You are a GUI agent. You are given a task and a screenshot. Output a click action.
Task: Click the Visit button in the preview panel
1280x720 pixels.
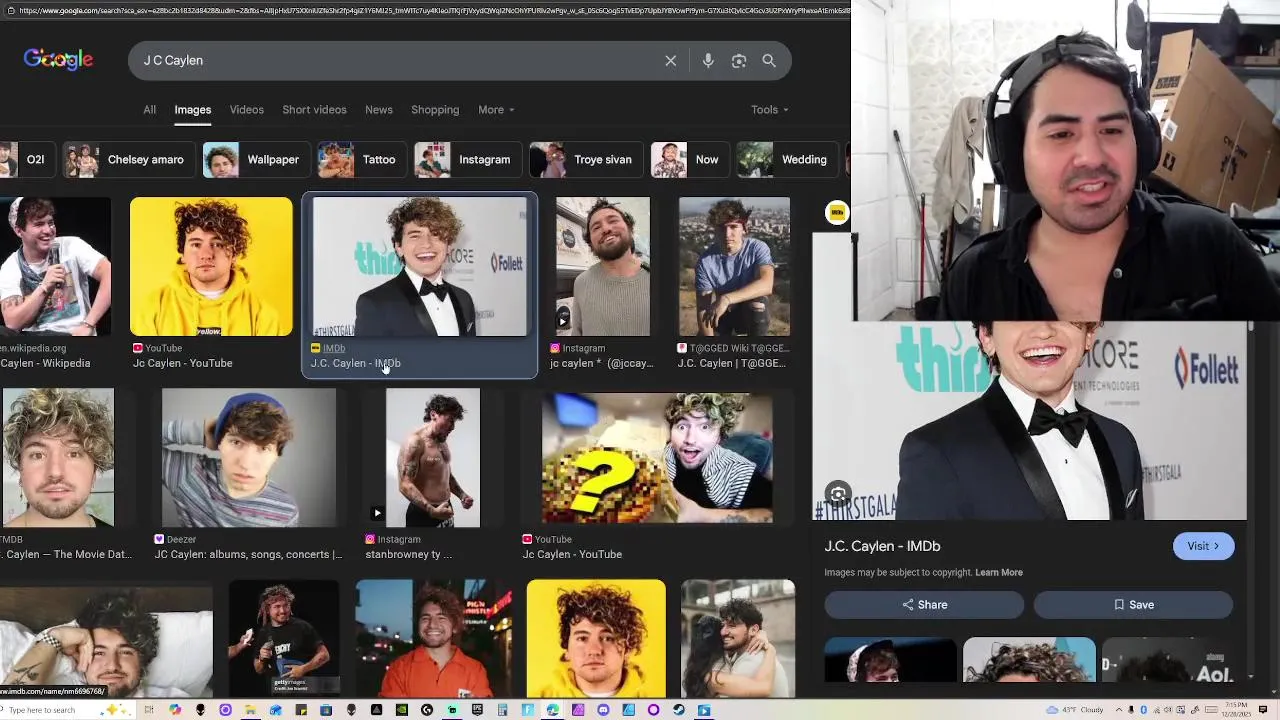click(x=1203, y=546)
